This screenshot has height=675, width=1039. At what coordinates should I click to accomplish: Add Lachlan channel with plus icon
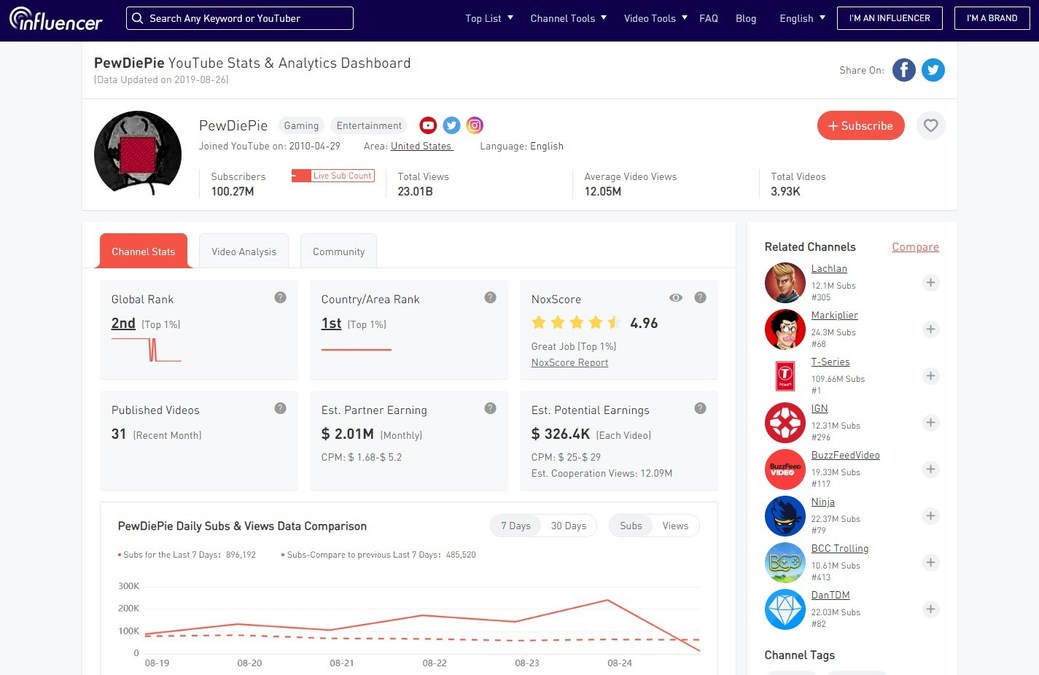pos(930,283)
